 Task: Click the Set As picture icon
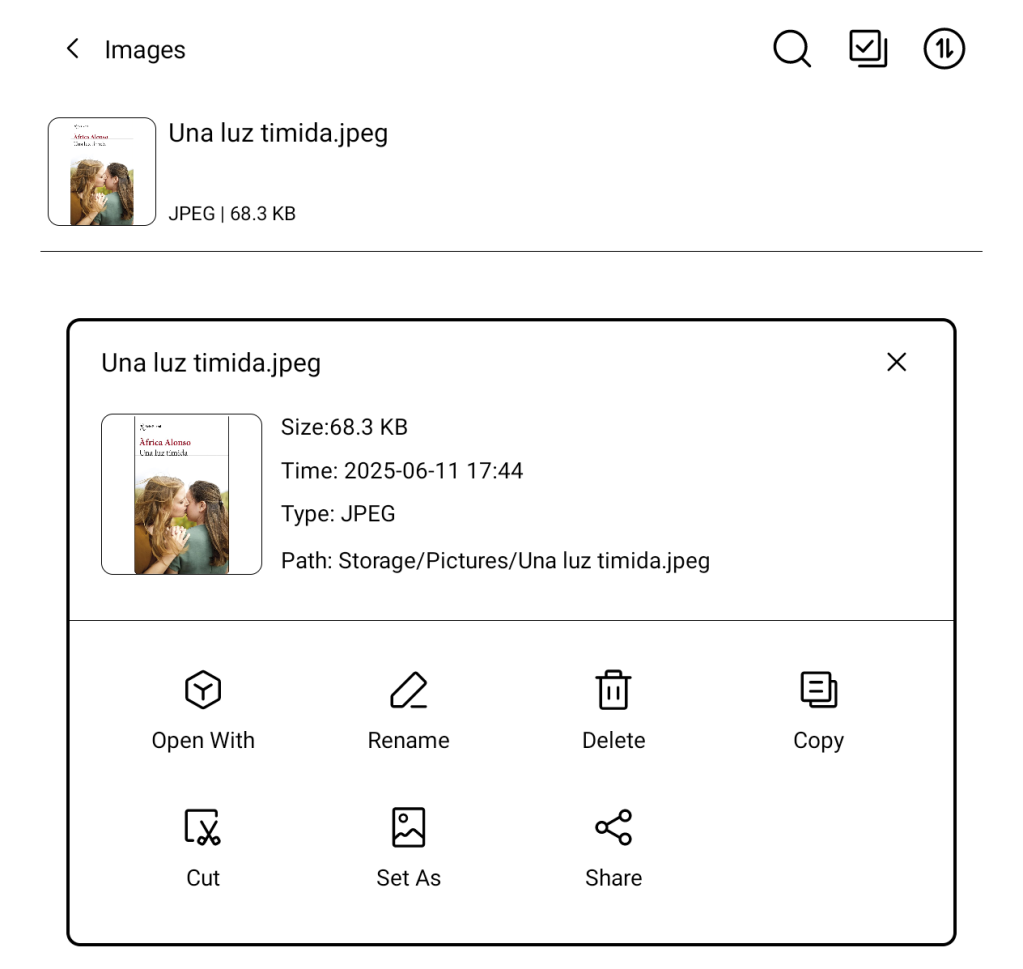pyautogui.click(x=408, y=827)
